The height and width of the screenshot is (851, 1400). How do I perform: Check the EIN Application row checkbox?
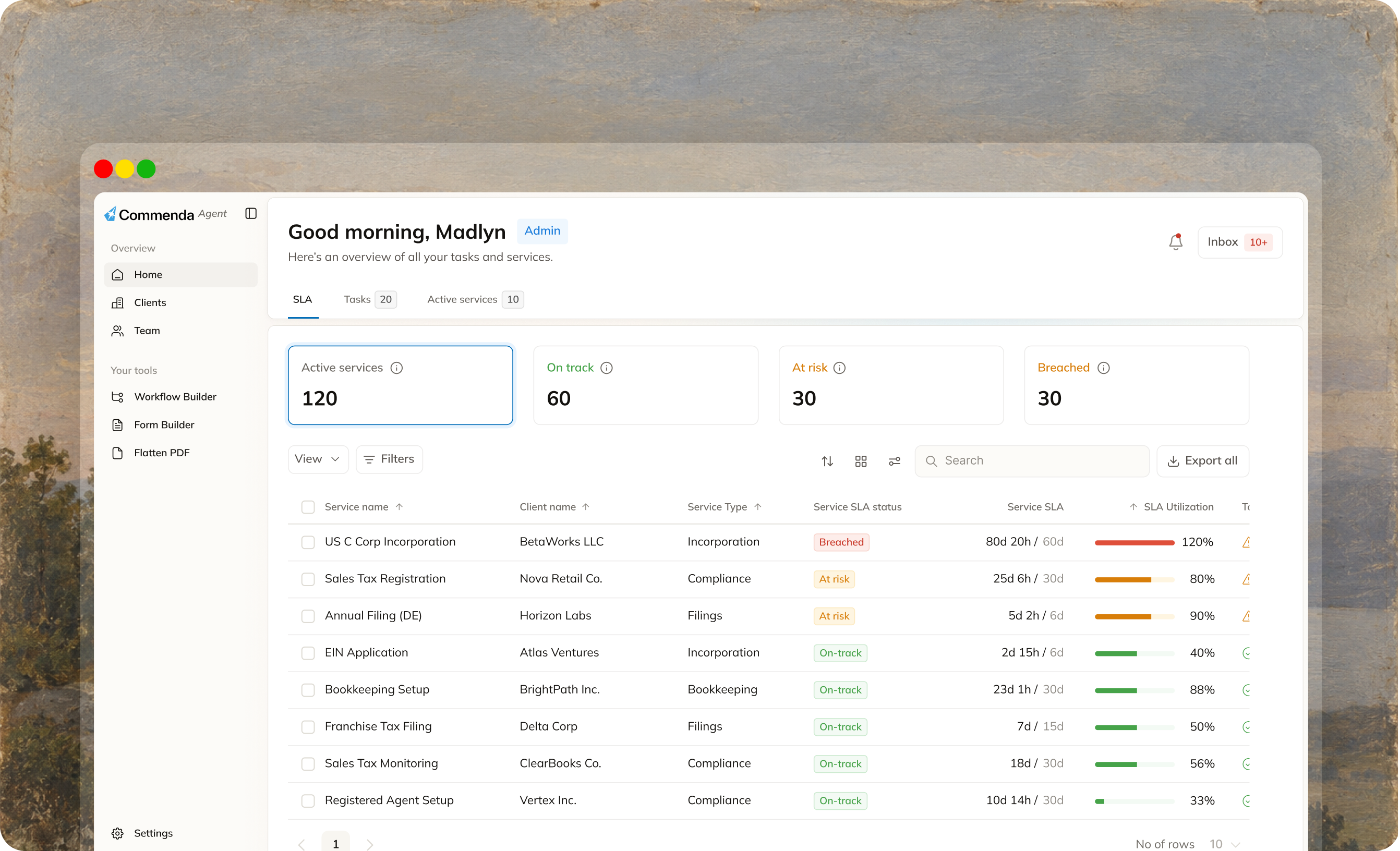click(308, 653)
